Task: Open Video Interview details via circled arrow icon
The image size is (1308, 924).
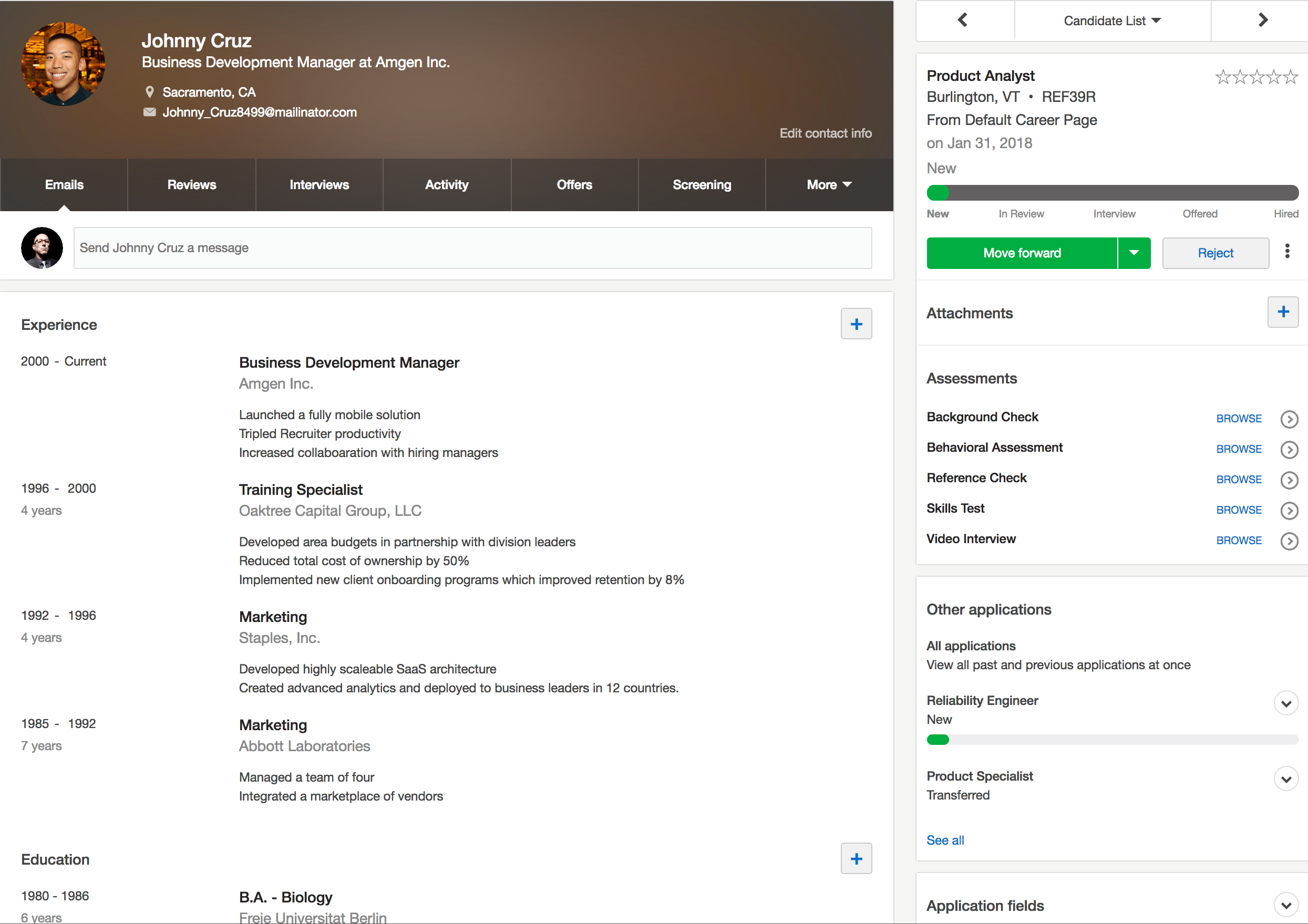Action: [x=1289, y=542]
